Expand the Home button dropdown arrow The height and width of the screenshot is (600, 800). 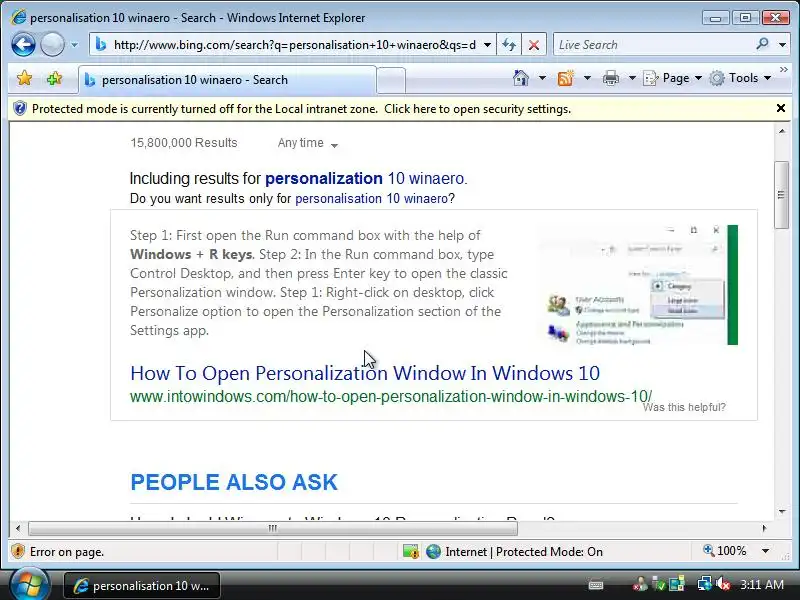(x=542, y=78)
